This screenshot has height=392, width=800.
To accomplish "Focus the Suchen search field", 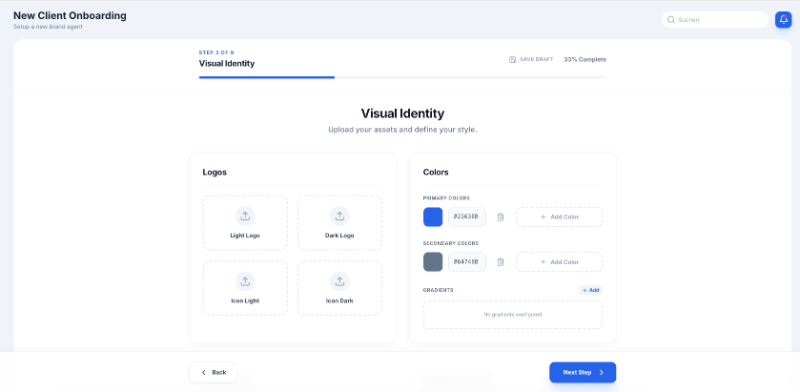I will pos(715,20).
